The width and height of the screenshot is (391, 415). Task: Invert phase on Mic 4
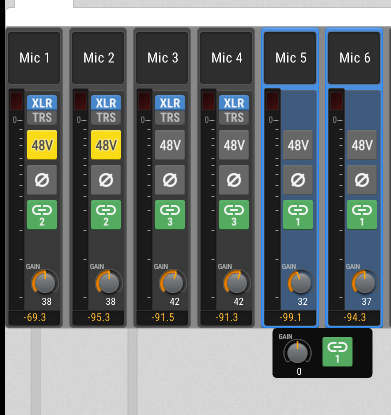point(234,180)
